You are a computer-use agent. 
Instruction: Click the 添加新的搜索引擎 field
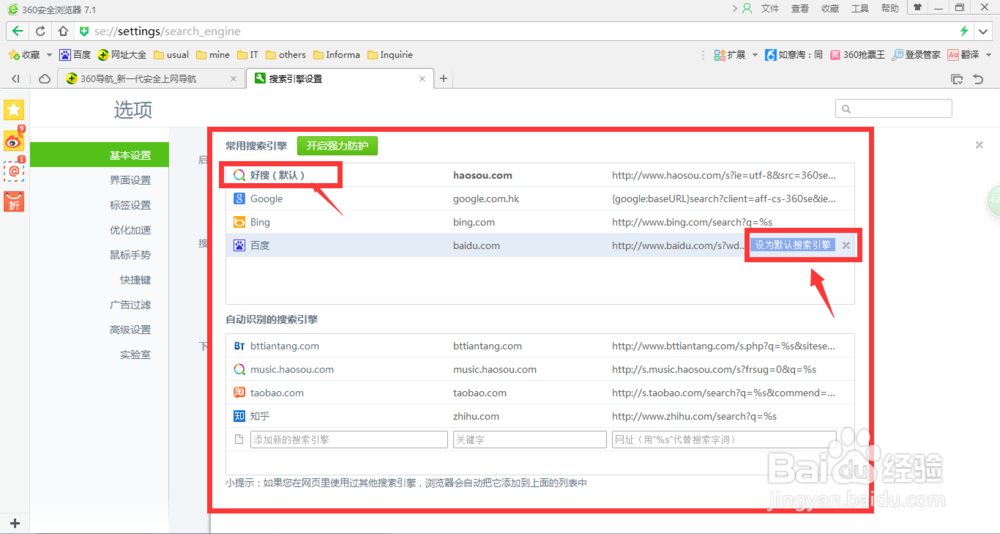349,440
